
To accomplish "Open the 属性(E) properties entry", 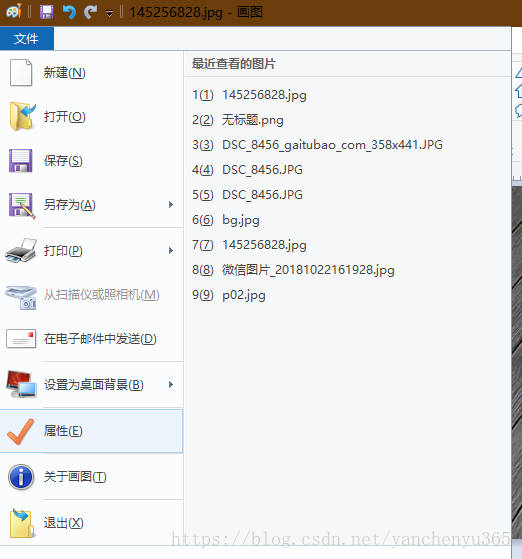I will point(91,431).
